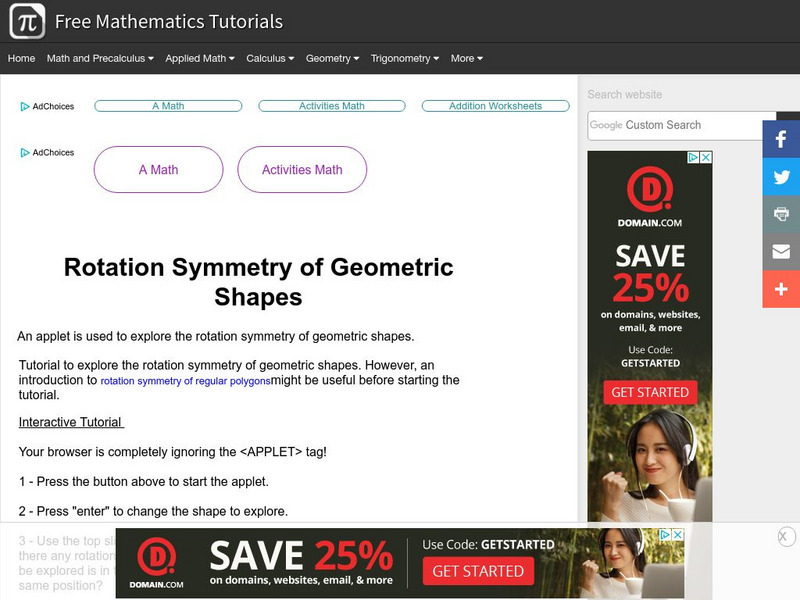Image resolution: width=800 pixels, height=600 pixels.
Task: Expand the Applied Math dropdown
Action: [x=199, y=58]
